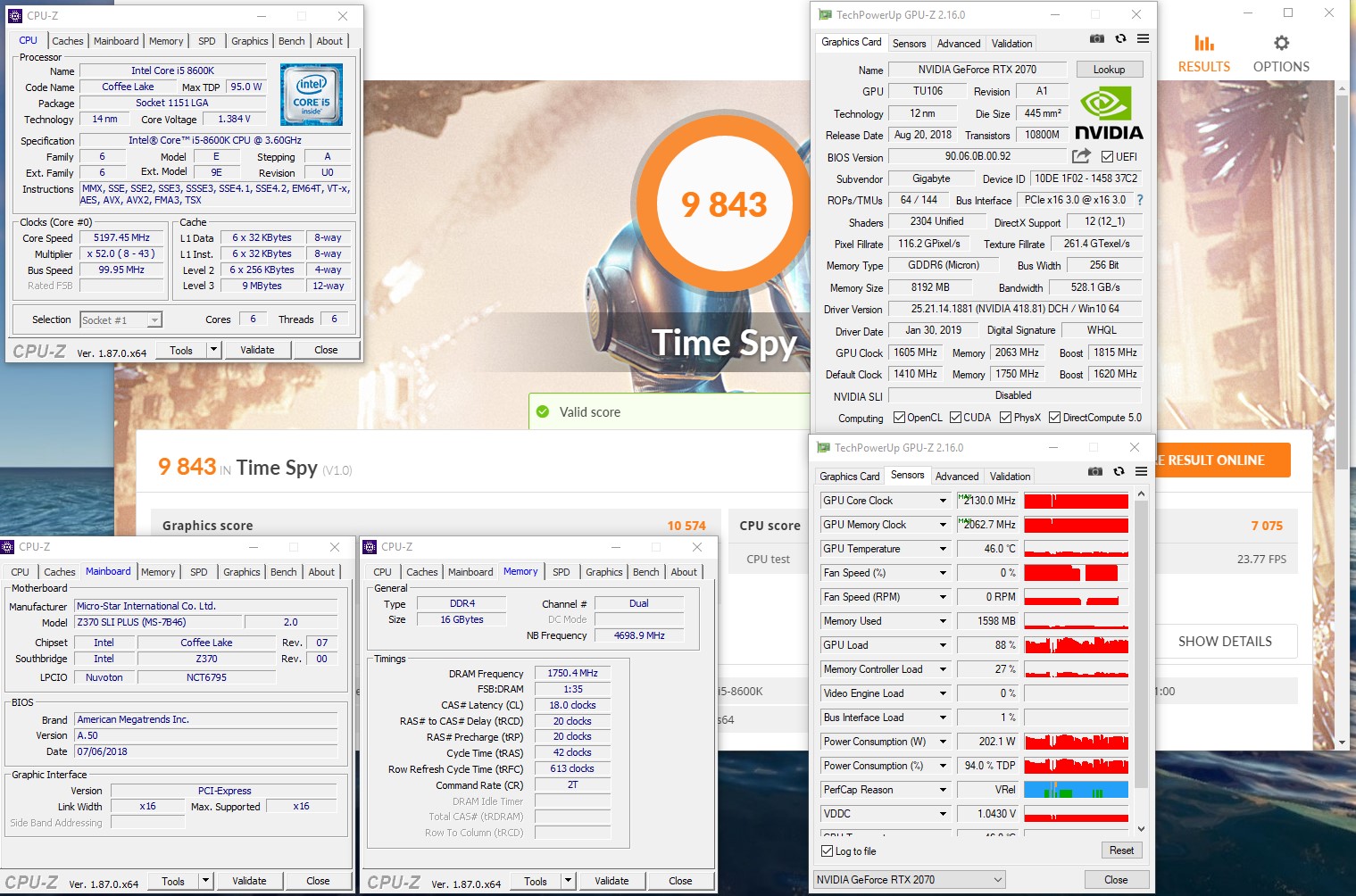Screen dimensions: 1356x896
Task: Open 3DMark OPTIONS gear icon
Action: [x=1281, y=43]
